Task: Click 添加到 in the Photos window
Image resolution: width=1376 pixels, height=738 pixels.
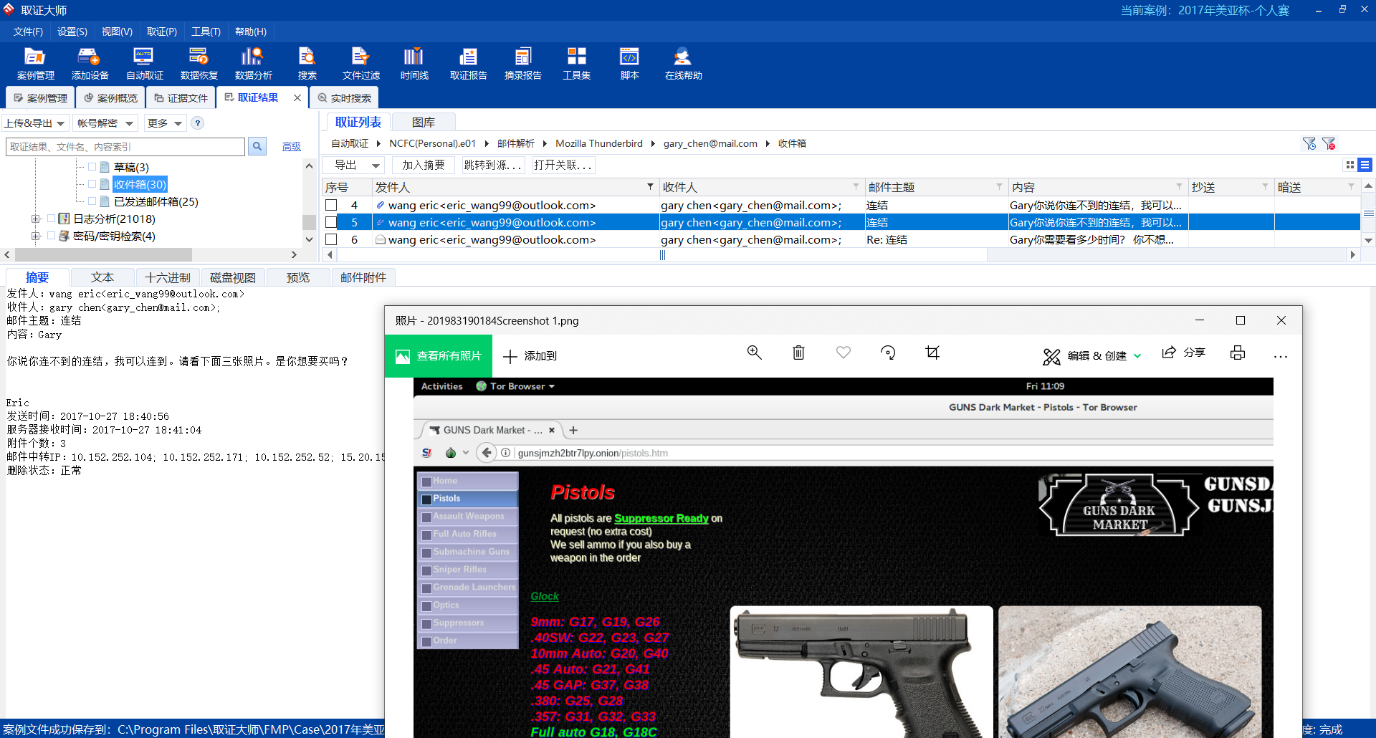Action: (x=529, y=356)
